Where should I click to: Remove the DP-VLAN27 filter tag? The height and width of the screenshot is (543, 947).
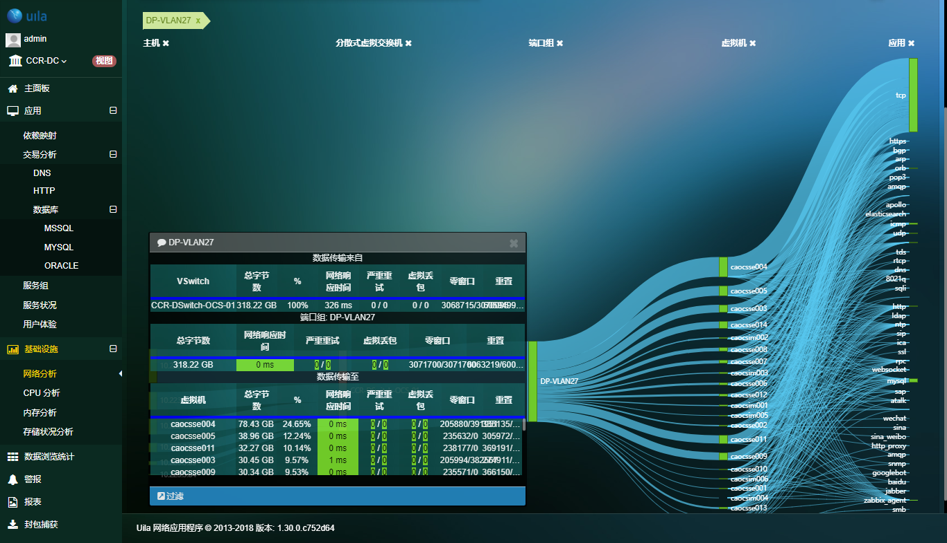pyautogui.click(x=198, y=20)
